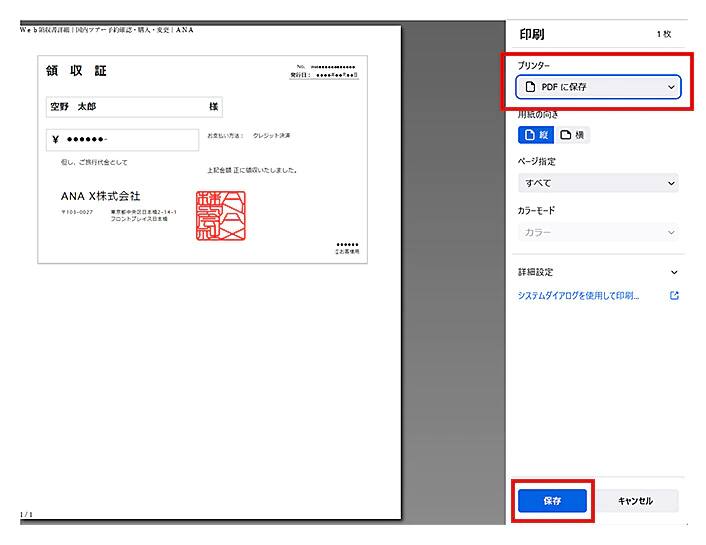Viewport: 706px width, 545px height.
Task: Open the ページ指定 すべて dropdown
Action: pyautogui.click(x=598, y=183)
